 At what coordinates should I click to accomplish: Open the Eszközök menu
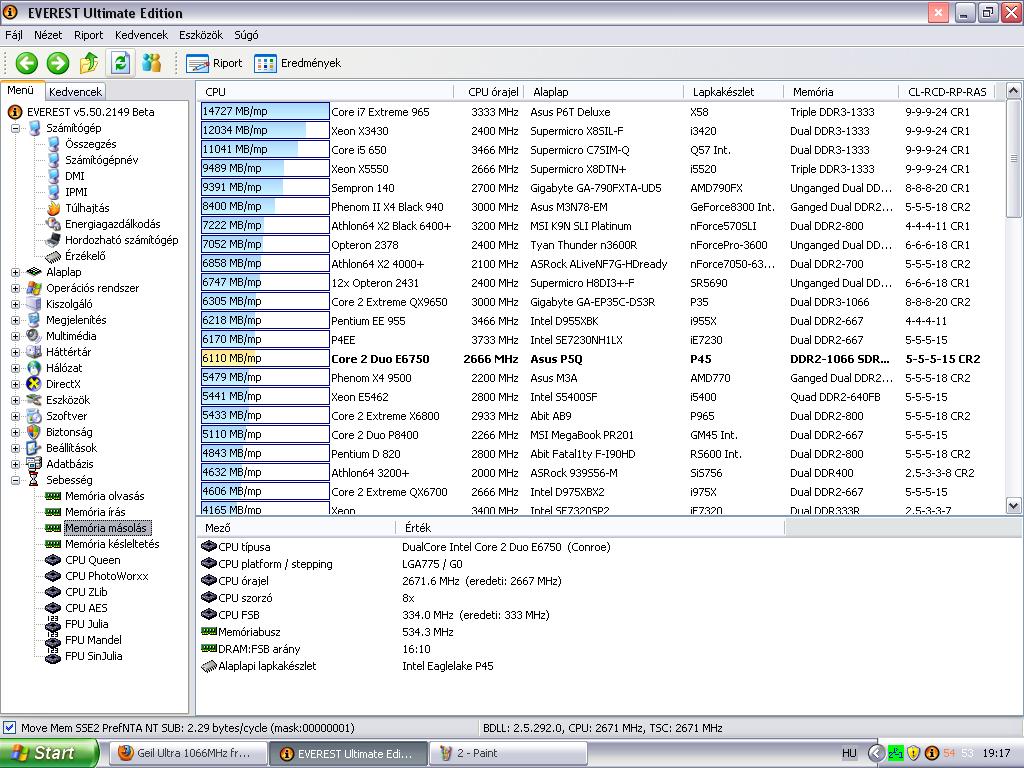[x=201, y=35]
